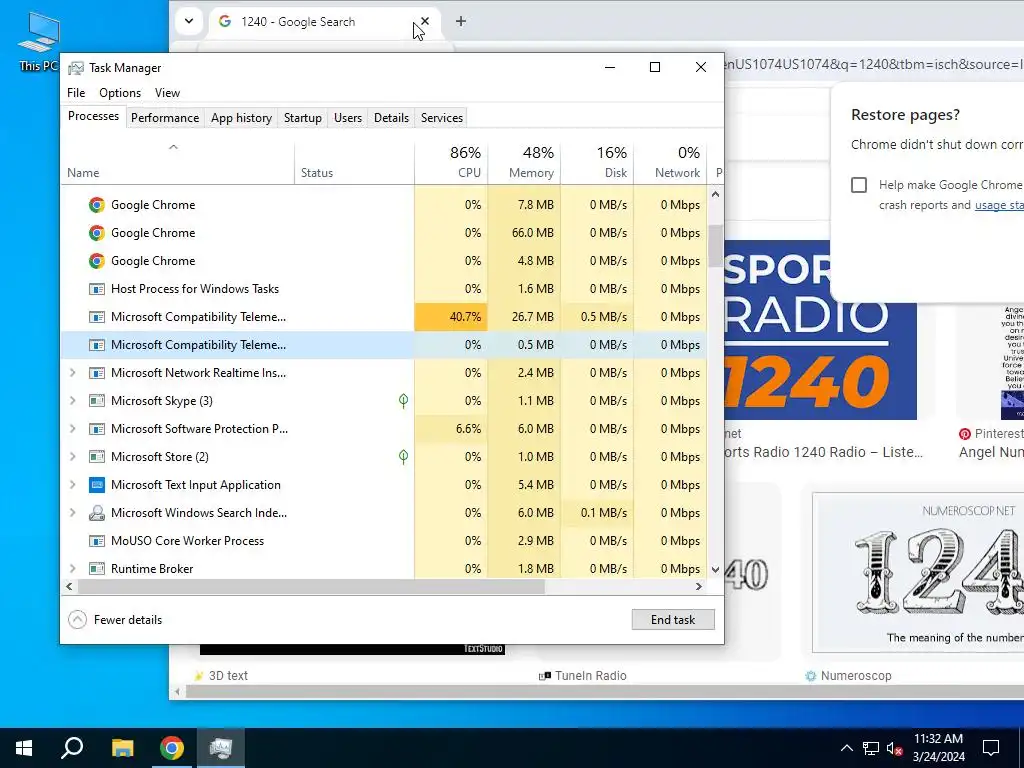Open Chrome's tab search dropdown arrow
Viewport: 1024px width, 768px height.
tap(189, 21)
